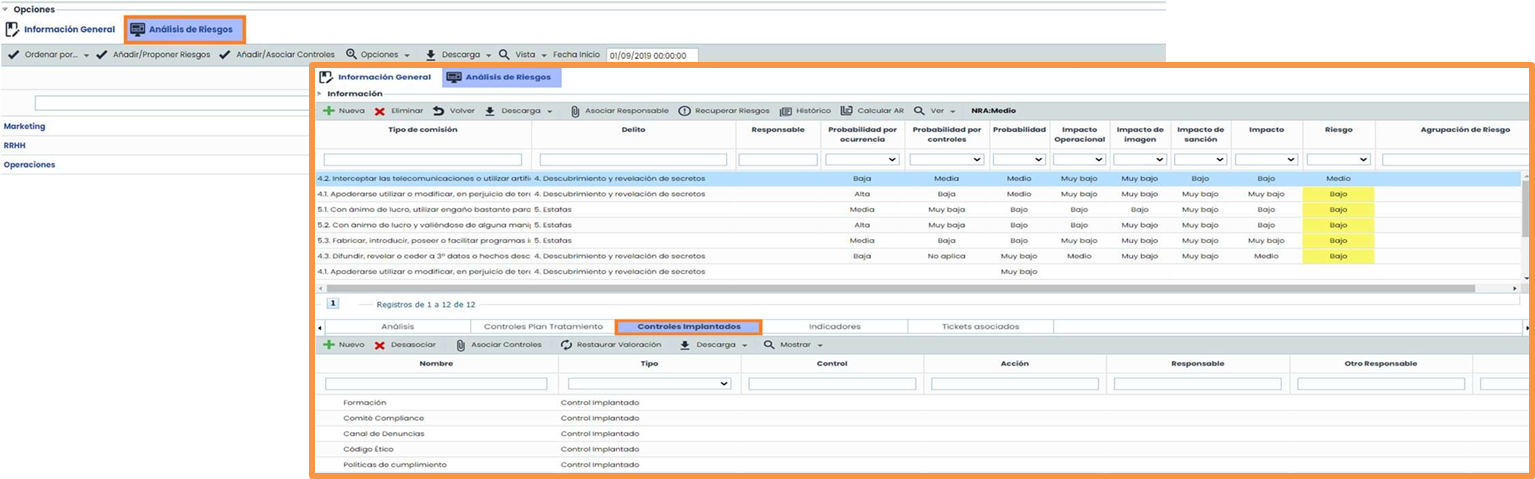Click Añadir/Proponer Riesgos checkmark button
The height and width of the screenshot is (479, 1535).
pyautogui.click(x=155, y=55)
